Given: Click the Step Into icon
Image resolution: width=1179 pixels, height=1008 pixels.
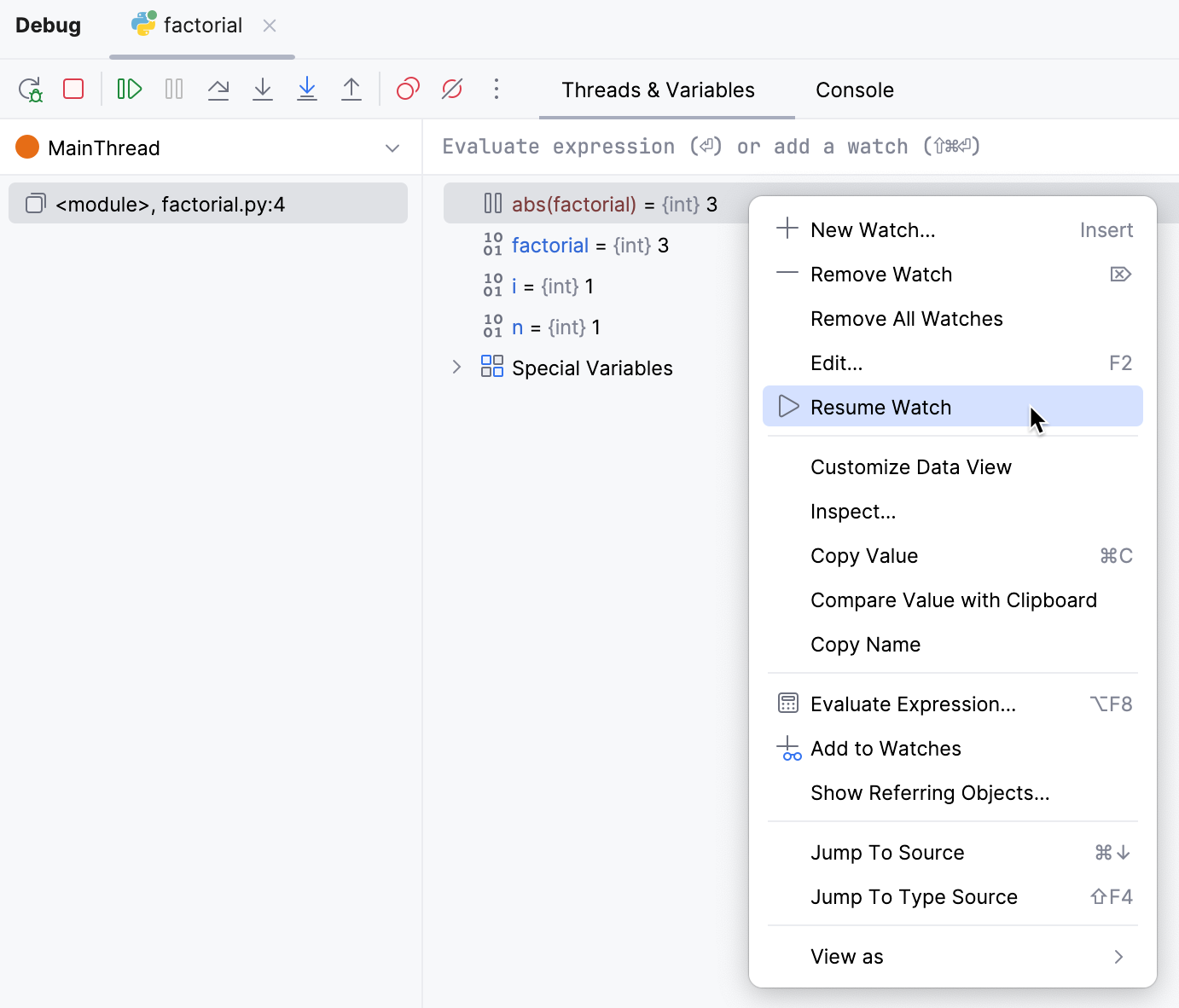Looking at the screenshot, I should point(263,89).
